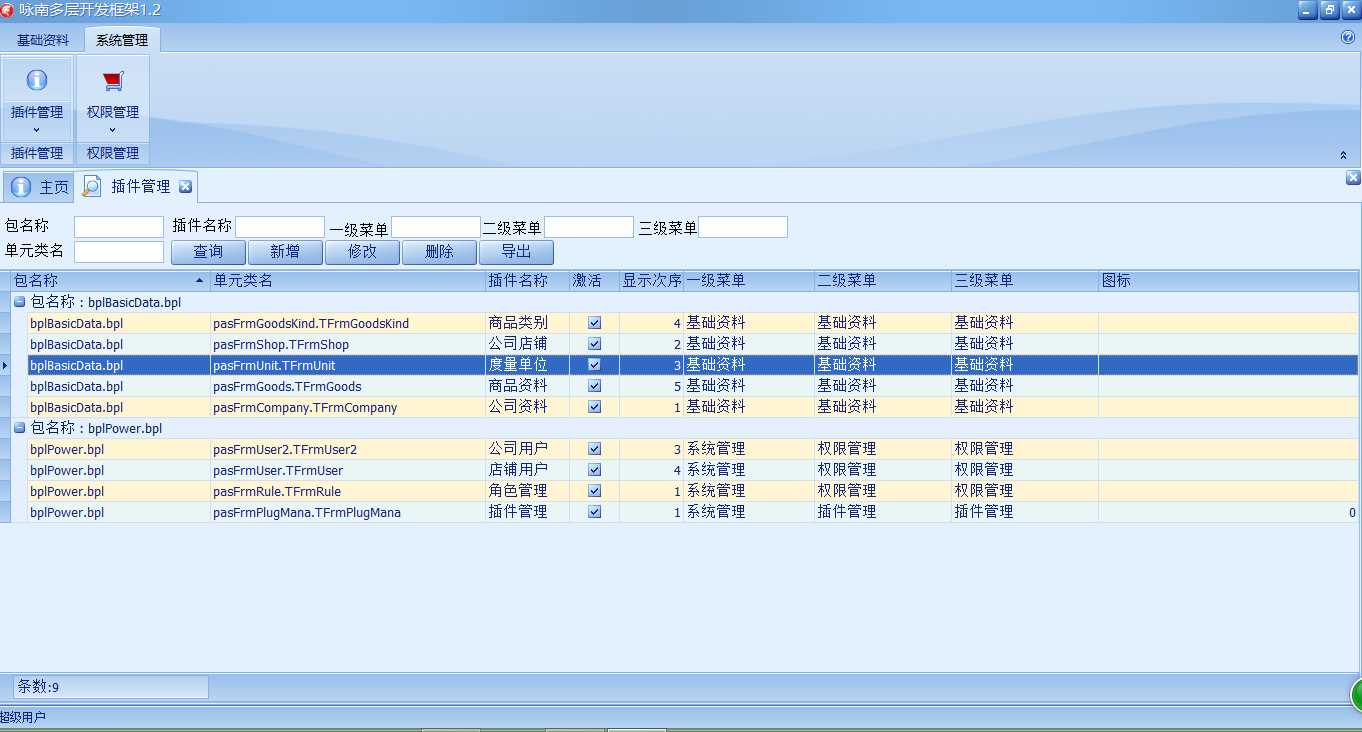Click the 删除 button
Viewport: 1362px width, 732px height.
click(x=439, y=252)
